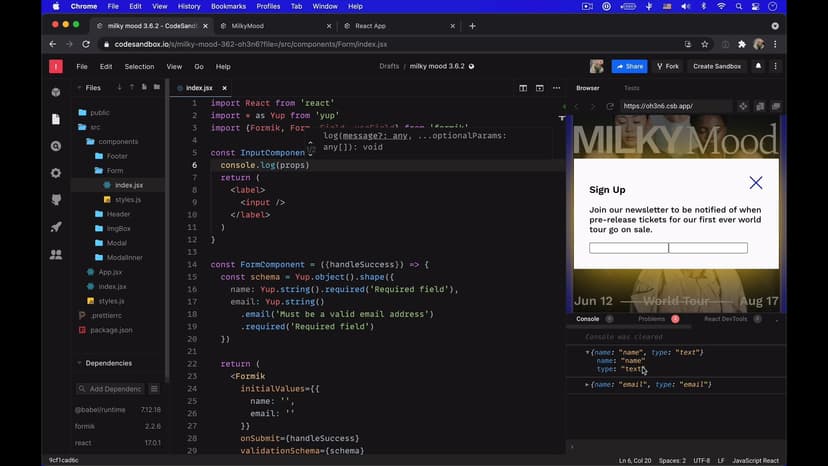Click the Add Dependency search field
The height and width of the screenshot is (466, 828).
[x=116, y=388]
